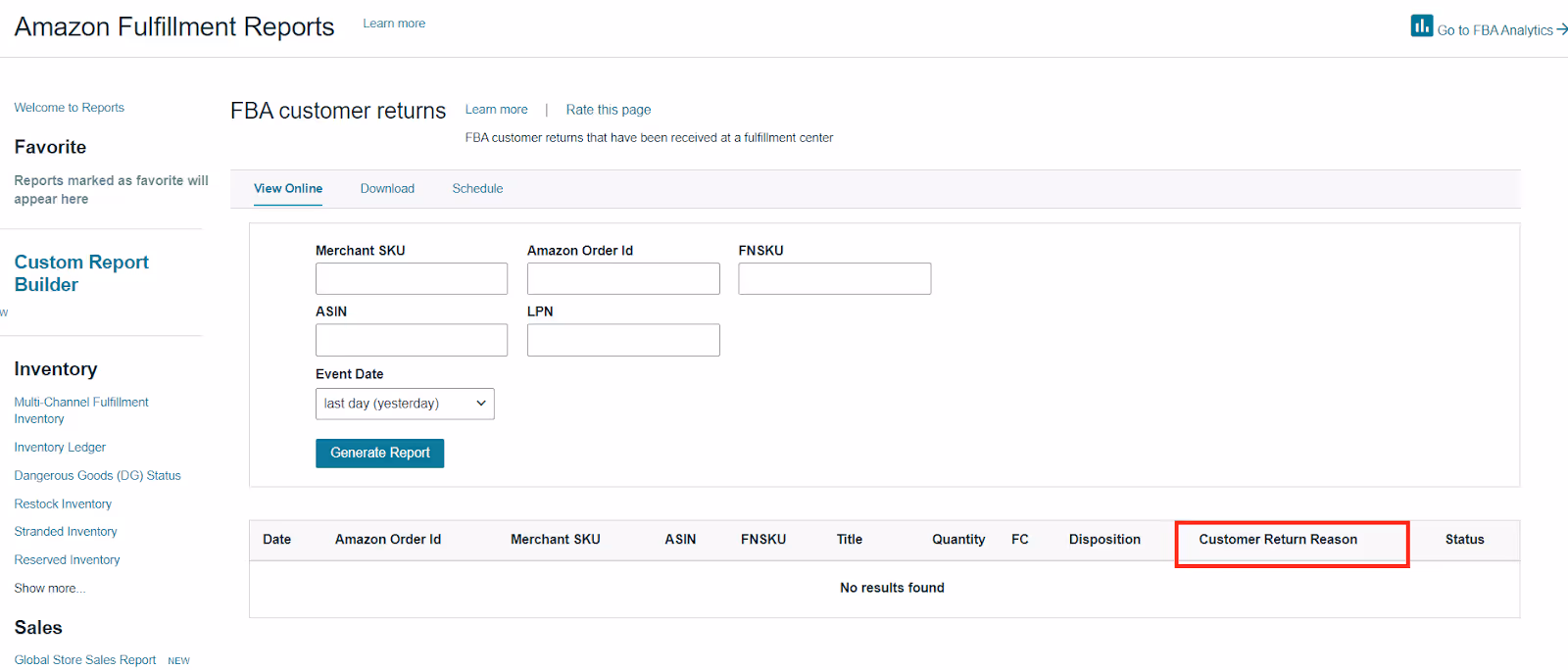Switch to the Schedule tab
Viewport: 1568px width, 670px height.
click(477, 188)
